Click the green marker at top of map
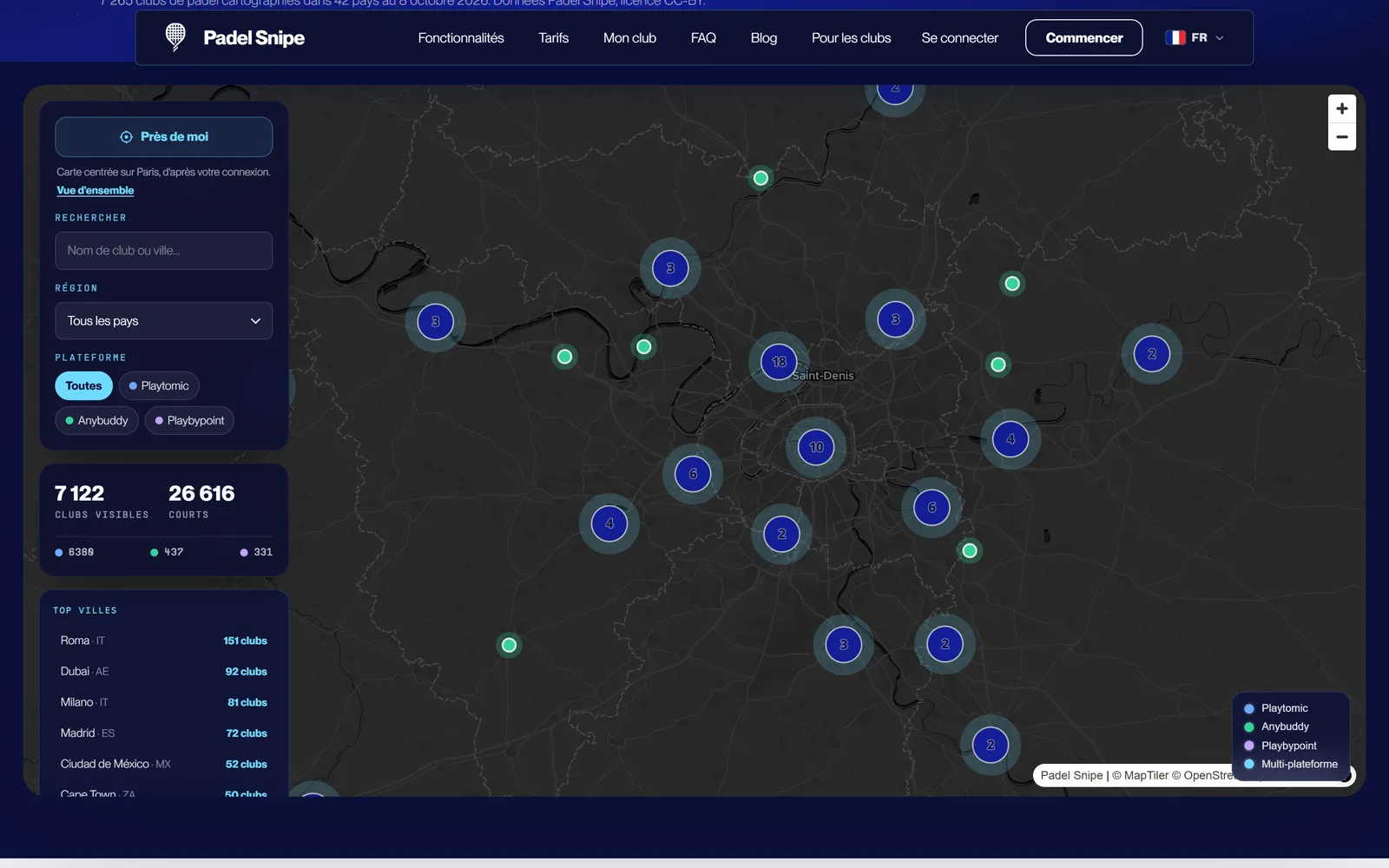The width and height of the screenshot is (1389, 868). tap(760, 178)
